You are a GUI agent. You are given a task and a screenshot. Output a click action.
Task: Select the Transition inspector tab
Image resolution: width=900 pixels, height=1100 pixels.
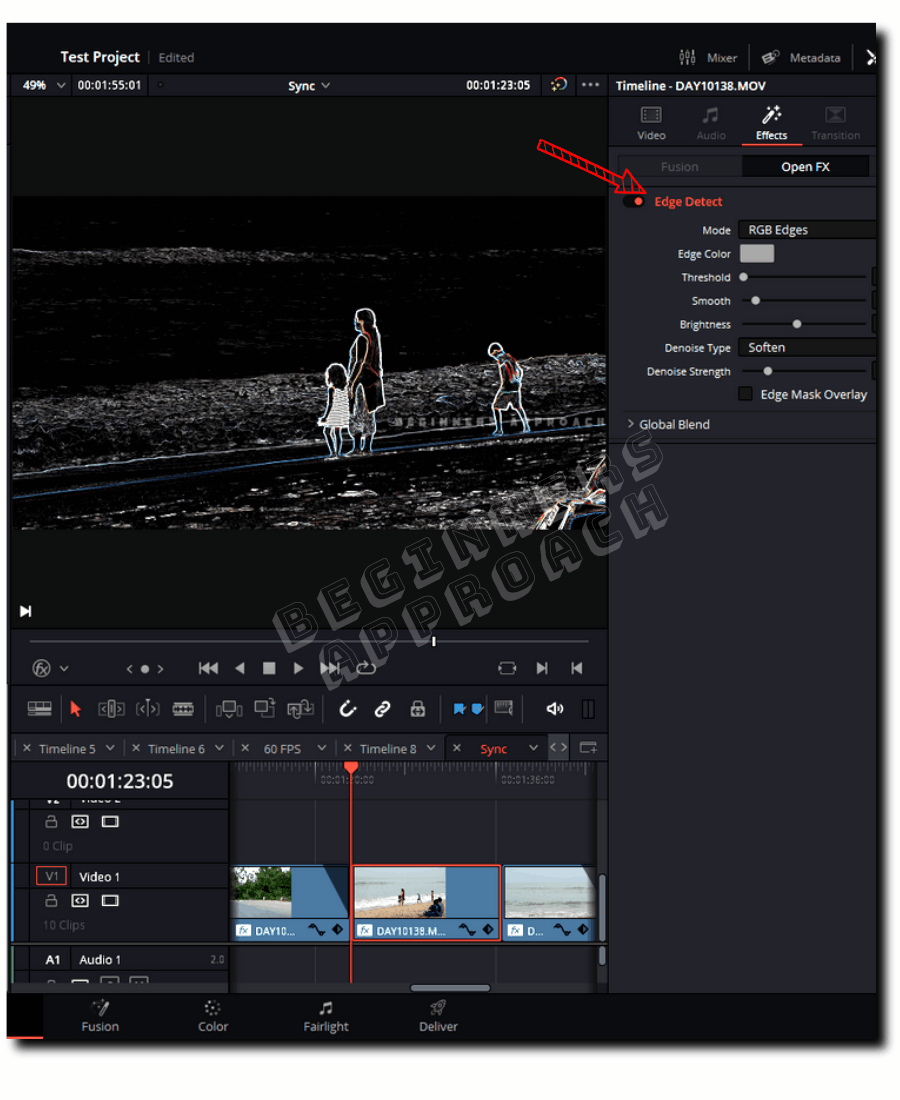(x=835, y=123)
